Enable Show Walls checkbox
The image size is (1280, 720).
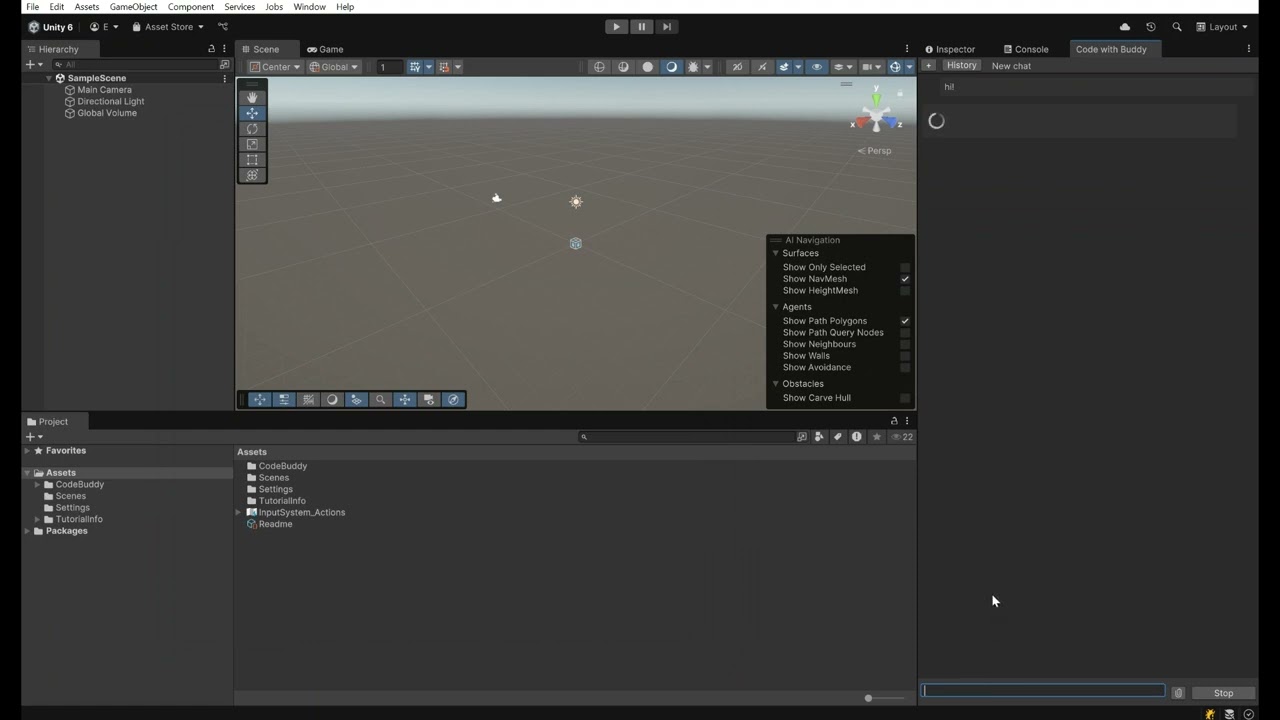(x=905, y=356)
